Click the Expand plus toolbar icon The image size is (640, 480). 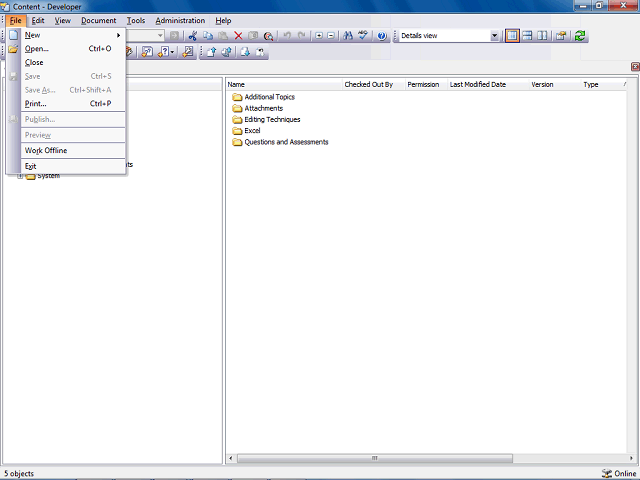319,36
